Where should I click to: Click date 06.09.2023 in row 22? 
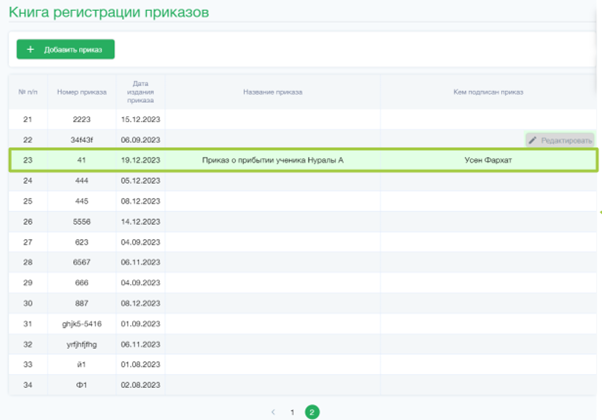(x=141, y=140)
